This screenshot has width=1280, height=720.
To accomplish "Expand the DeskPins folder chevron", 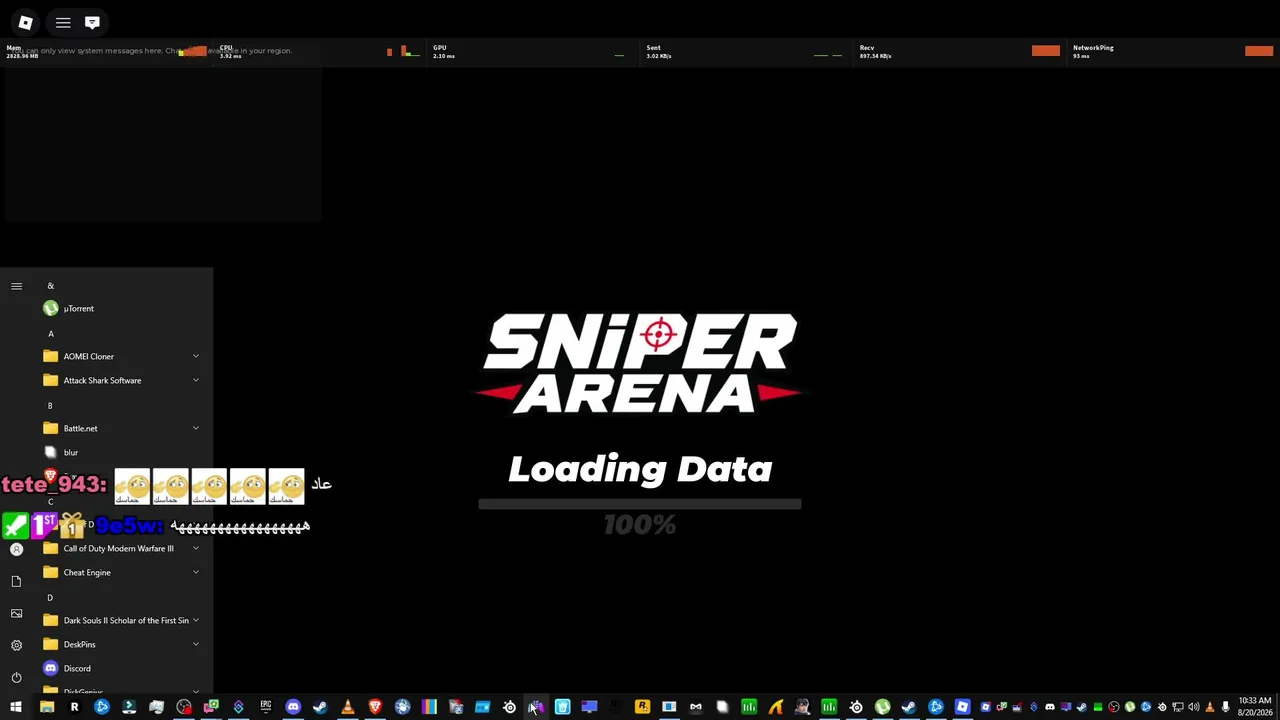I will click(196, 644).
